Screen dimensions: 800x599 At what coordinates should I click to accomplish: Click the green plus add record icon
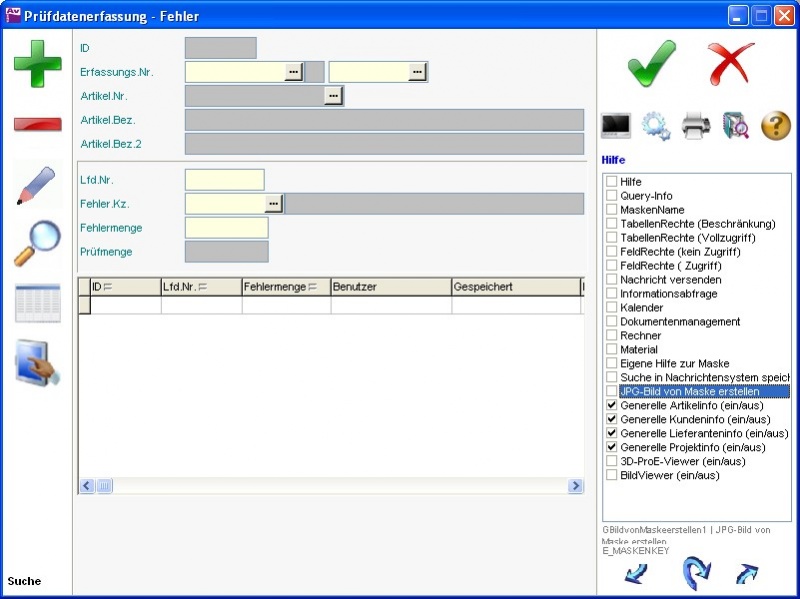coord(37,65)
